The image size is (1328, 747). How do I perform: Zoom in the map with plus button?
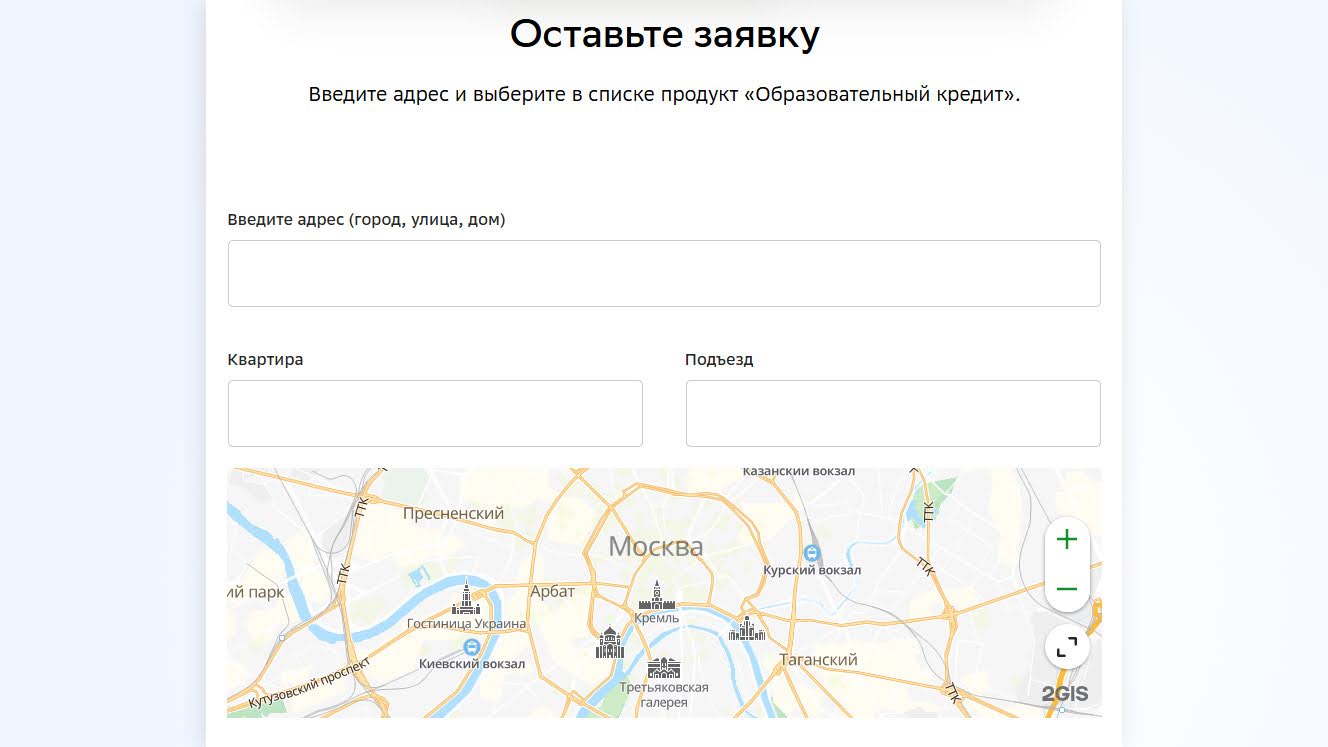1067,540
